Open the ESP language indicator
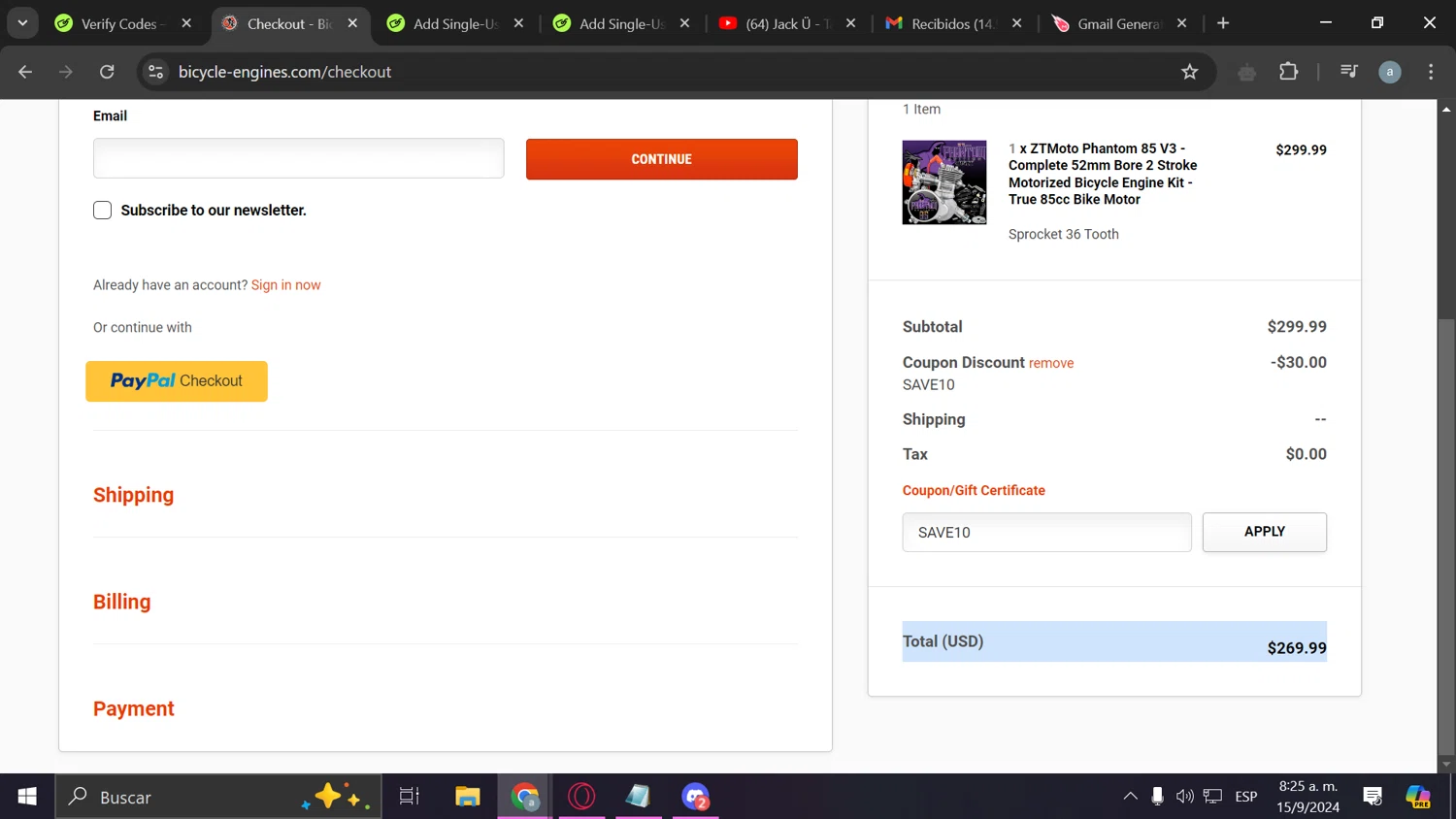This screenshot has height=819, width=1456. coord(1246,797)
